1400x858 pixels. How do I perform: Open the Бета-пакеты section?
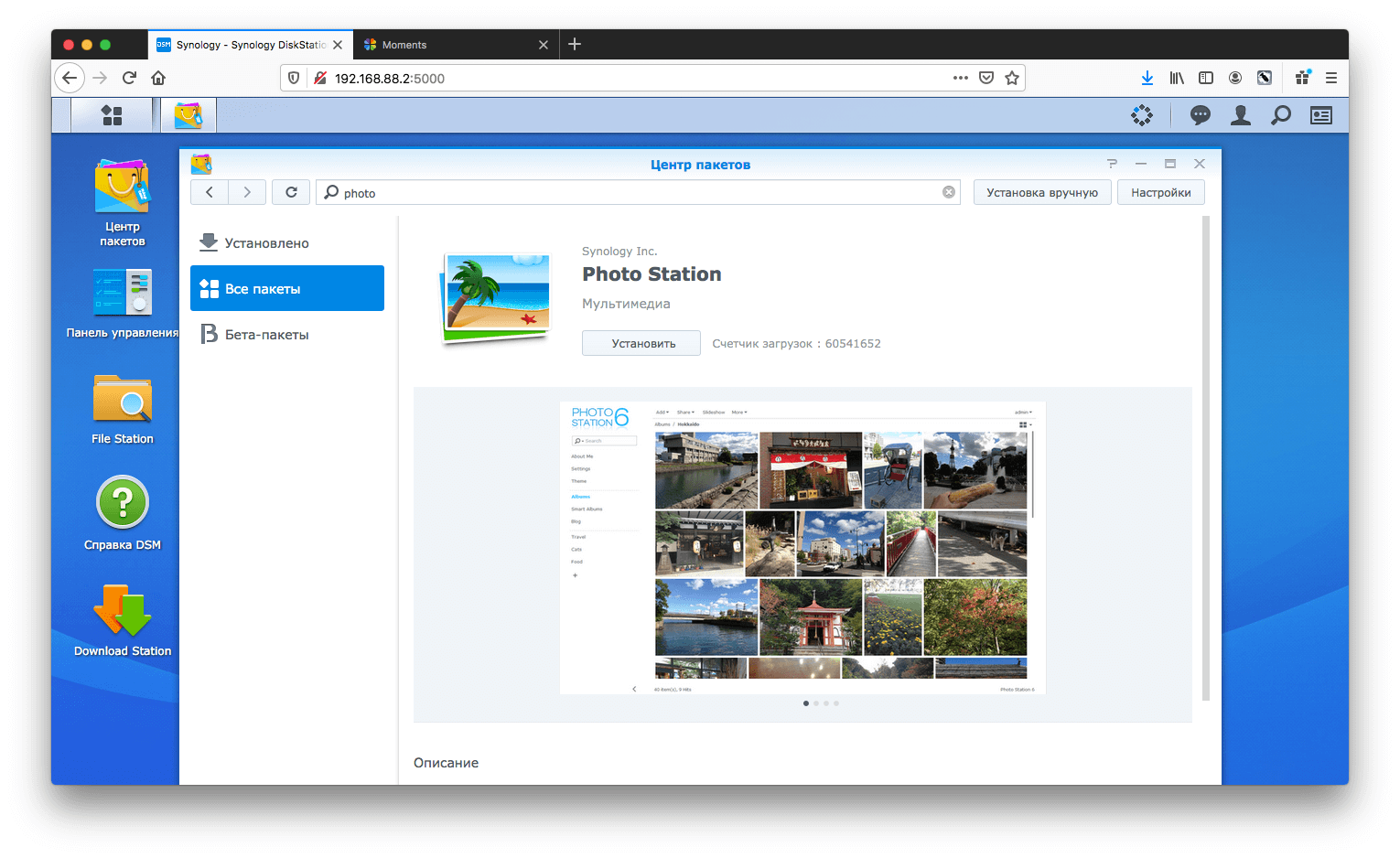click(266, 335)
